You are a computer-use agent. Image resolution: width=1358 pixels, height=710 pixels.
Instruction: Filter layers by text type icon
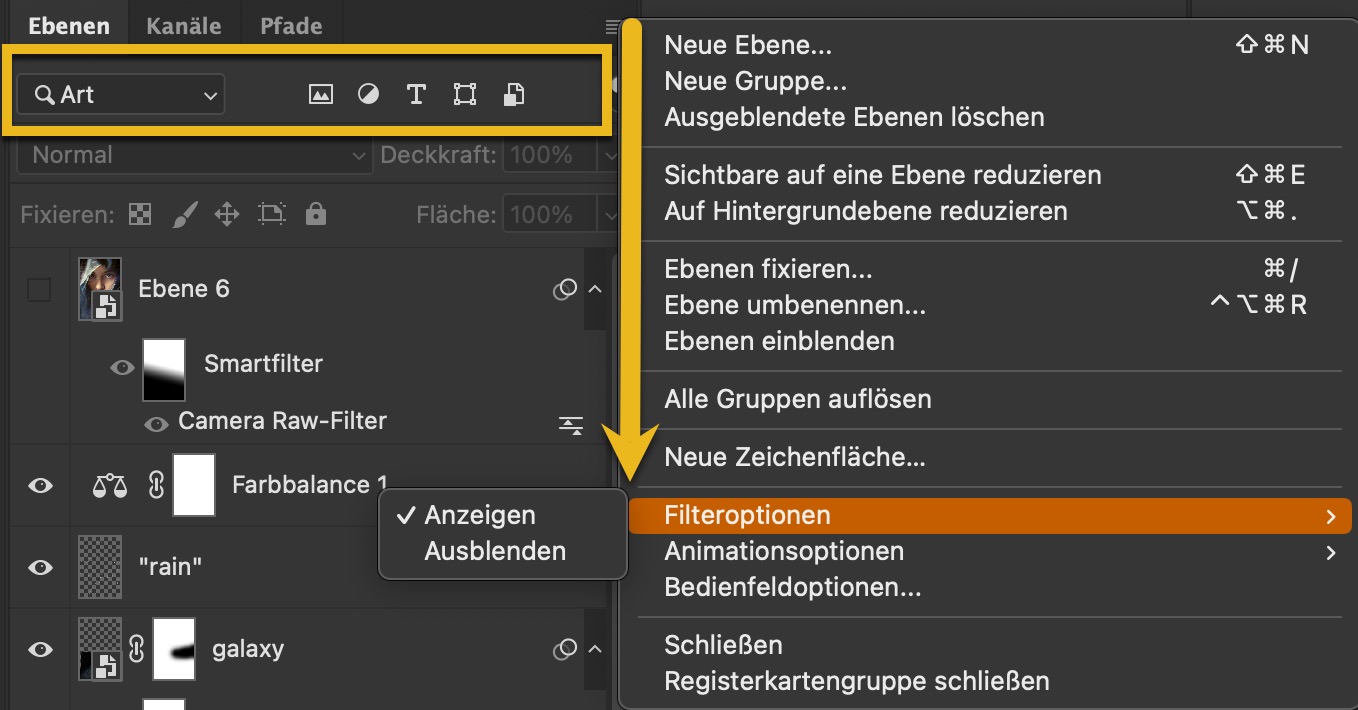[416, 95]
